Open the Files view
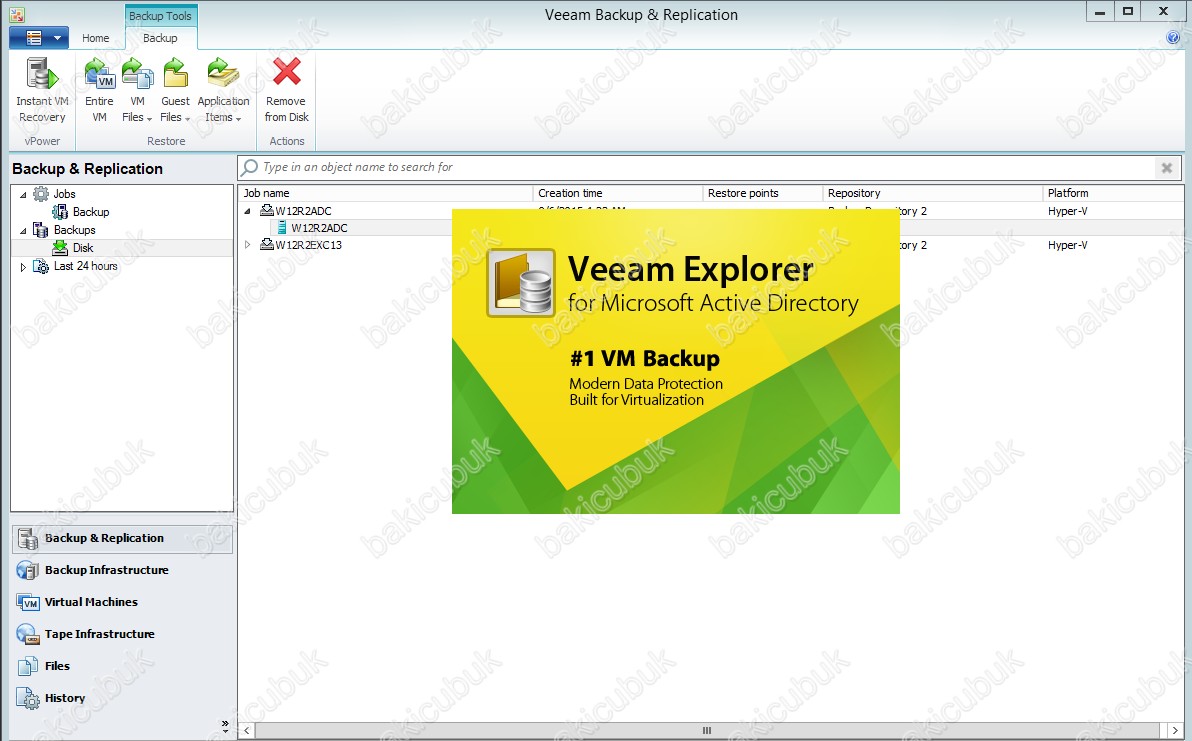The image size is (1192, 741). tap(122, 666)
